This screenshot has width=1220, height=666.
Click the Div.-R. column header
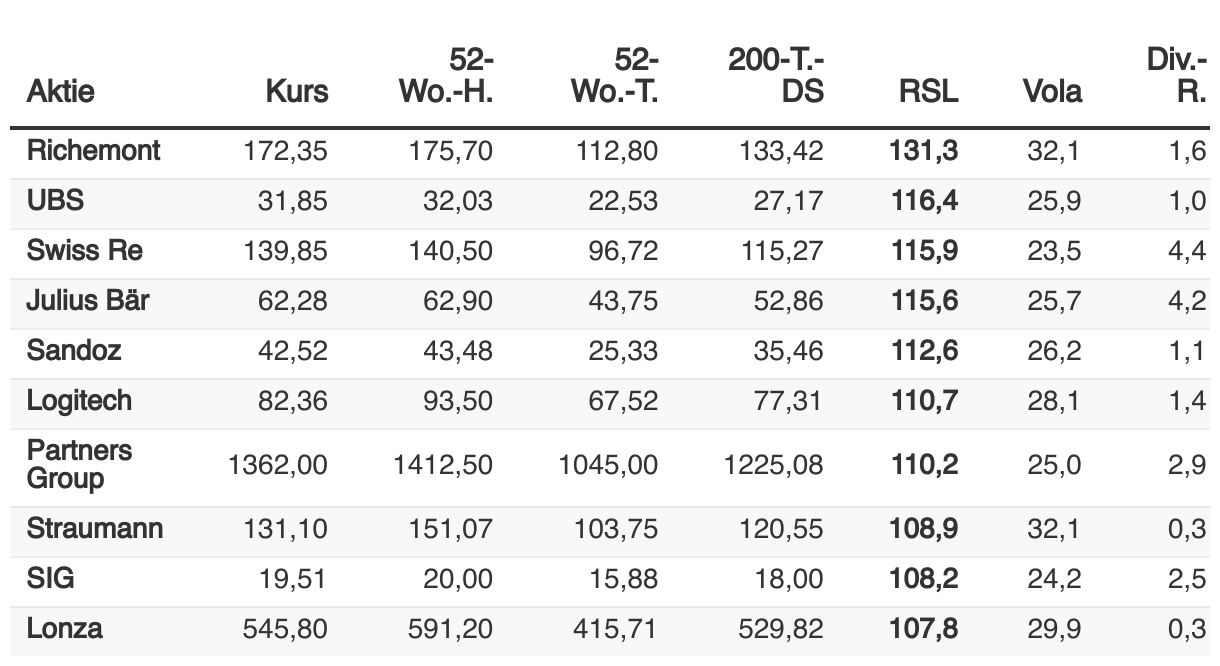click(1177, 77)
